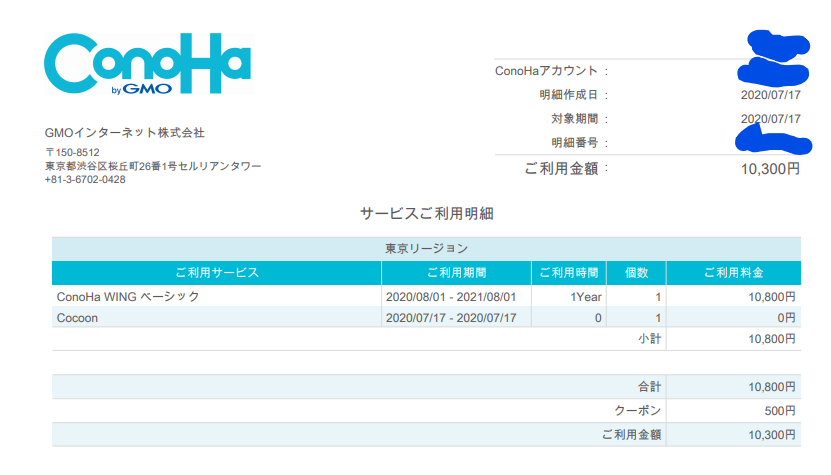This screenshot has height=475, width=831.
Task: Click the クーポン label
Action: coord(638,410)
